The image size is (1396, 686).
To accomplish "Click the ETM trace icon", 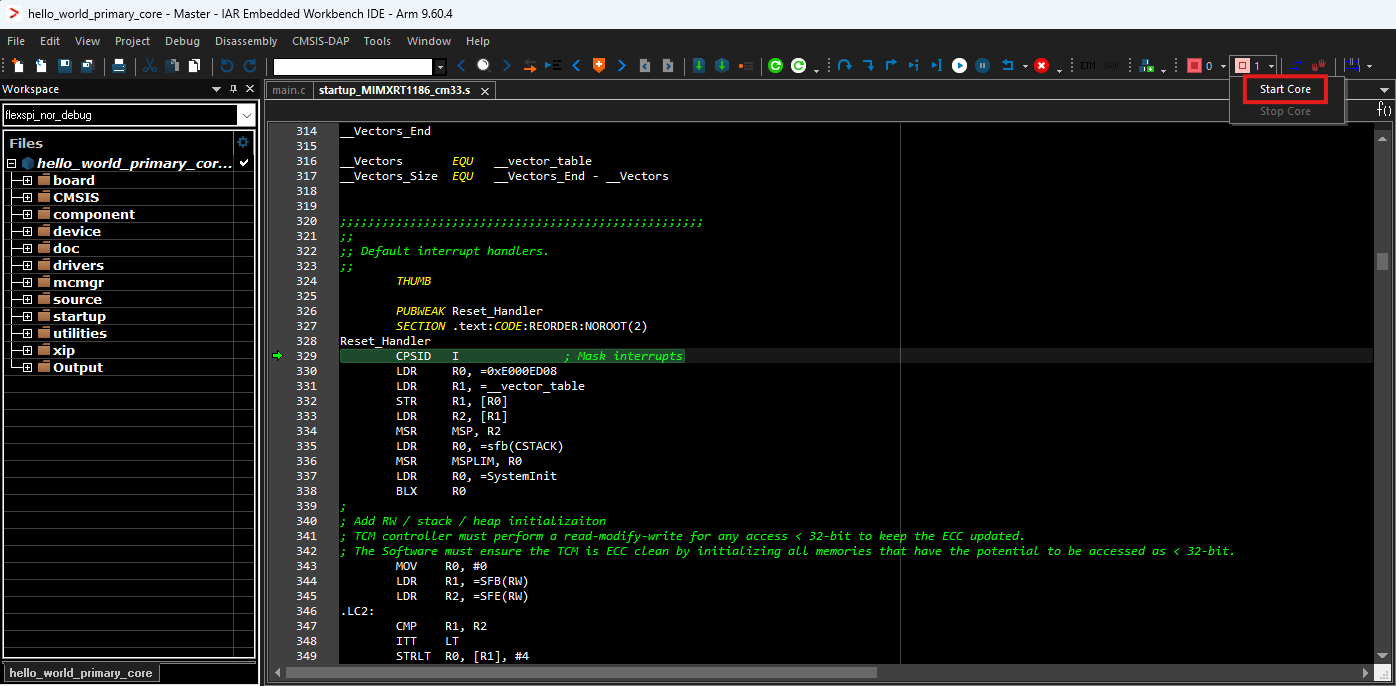I will (x=1088, y=66).
